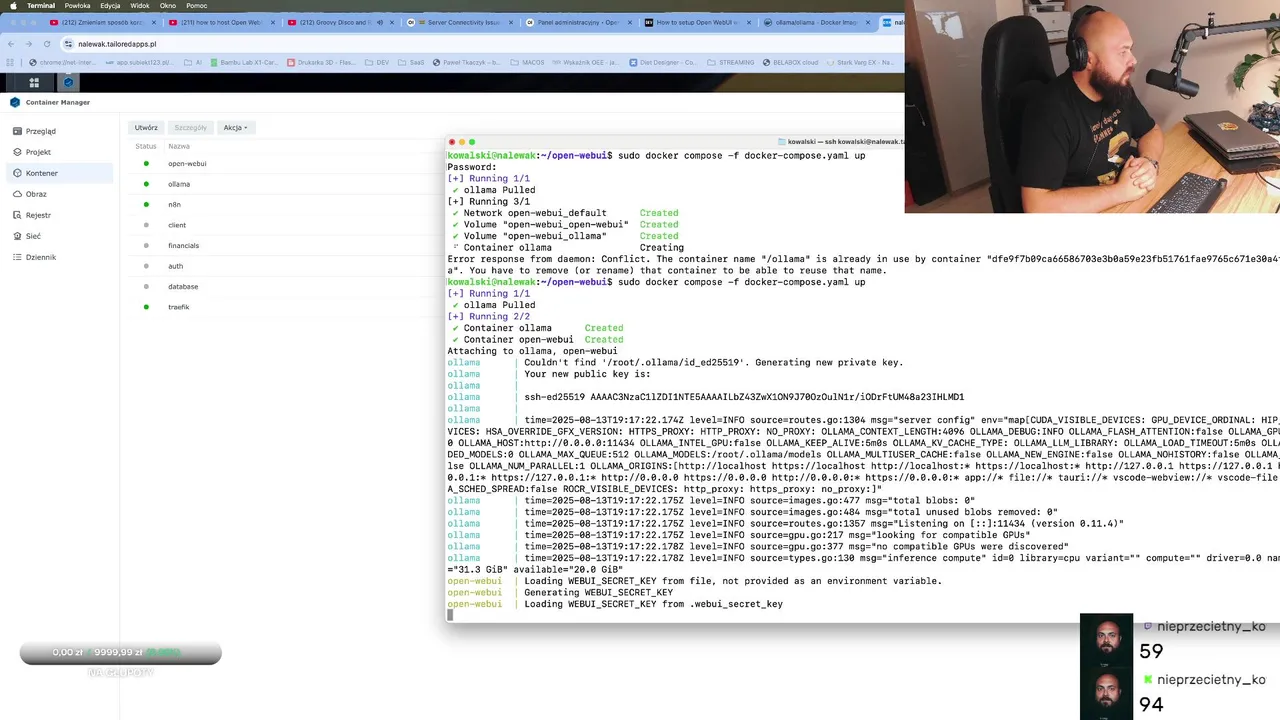
Task: Switch to the 'Server Connectivity Issue' tab
Action: (460, 22)
